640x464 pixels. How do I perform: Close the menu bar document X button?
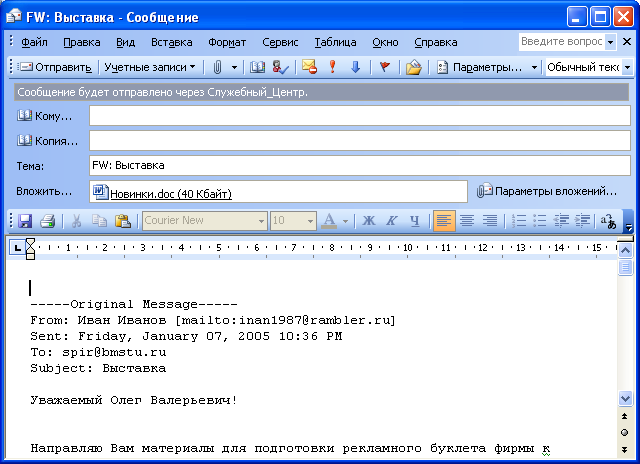[627, 42]
